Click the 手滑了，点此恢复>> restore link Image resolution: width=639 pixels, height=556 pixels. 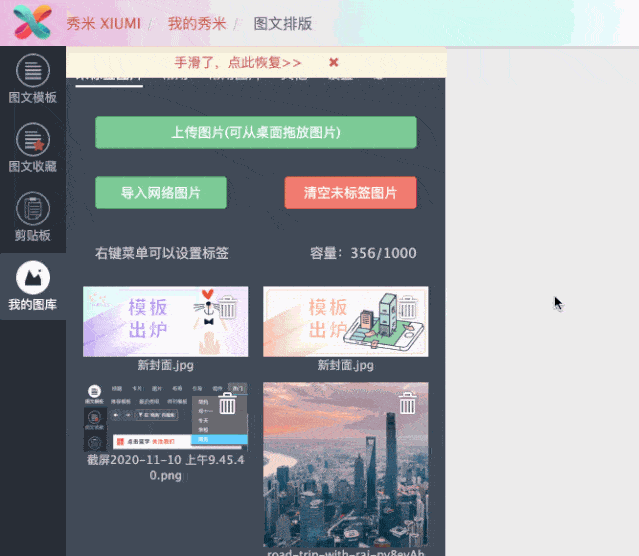(x=238, y=62)
